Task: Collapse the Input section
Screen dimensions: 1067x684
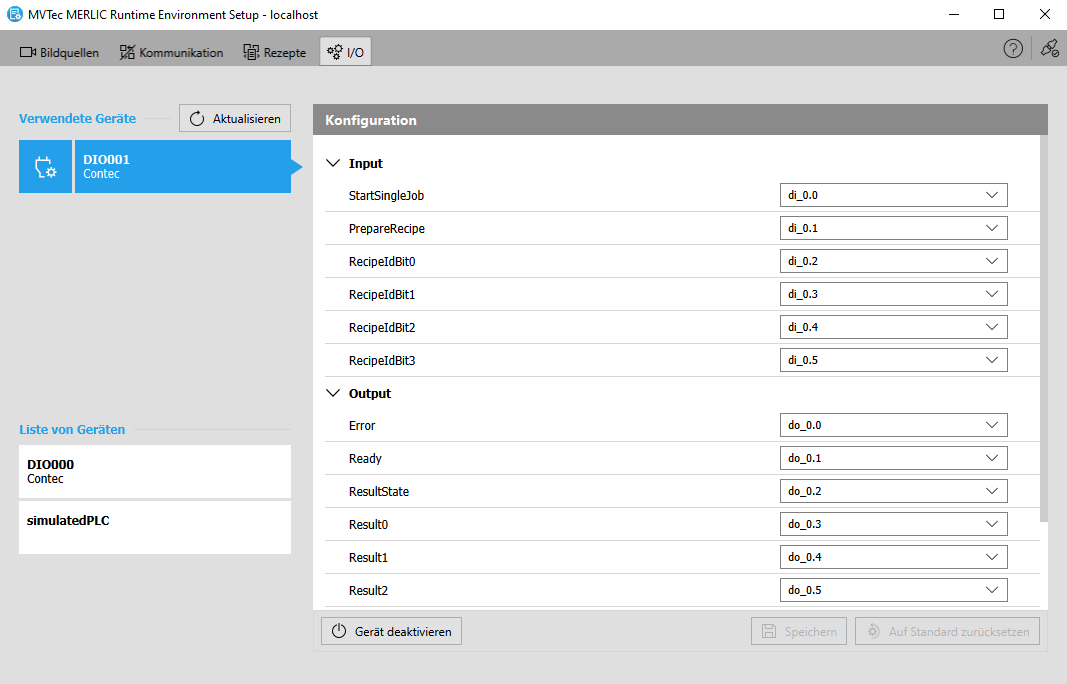Action: (x=334, y=163)
